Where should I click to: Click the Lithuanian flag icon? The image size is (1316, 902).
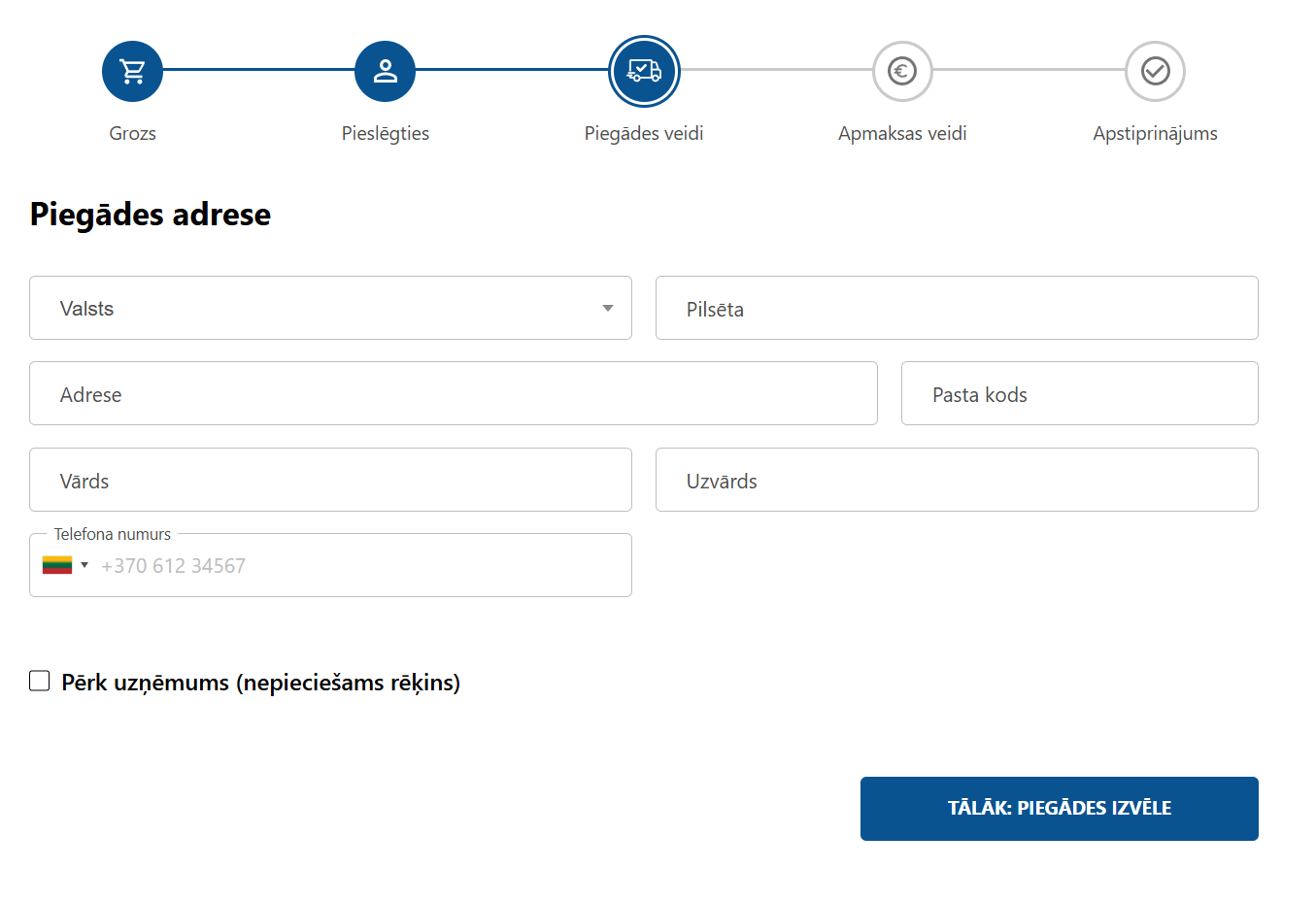(57, 565)
